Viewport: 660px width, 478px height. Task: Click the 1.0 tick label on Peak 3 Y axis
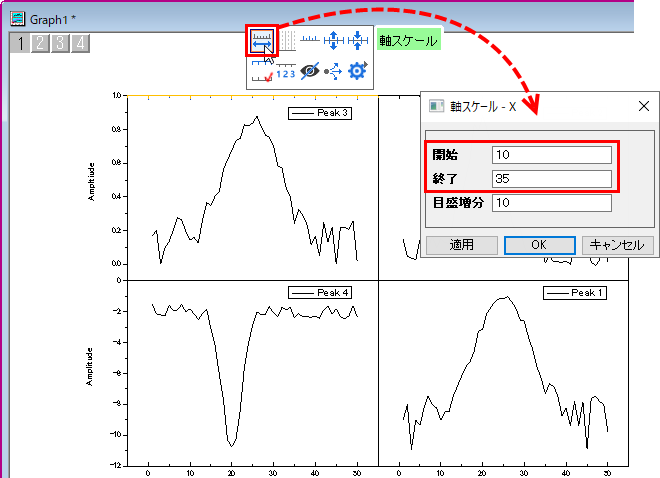117,96
